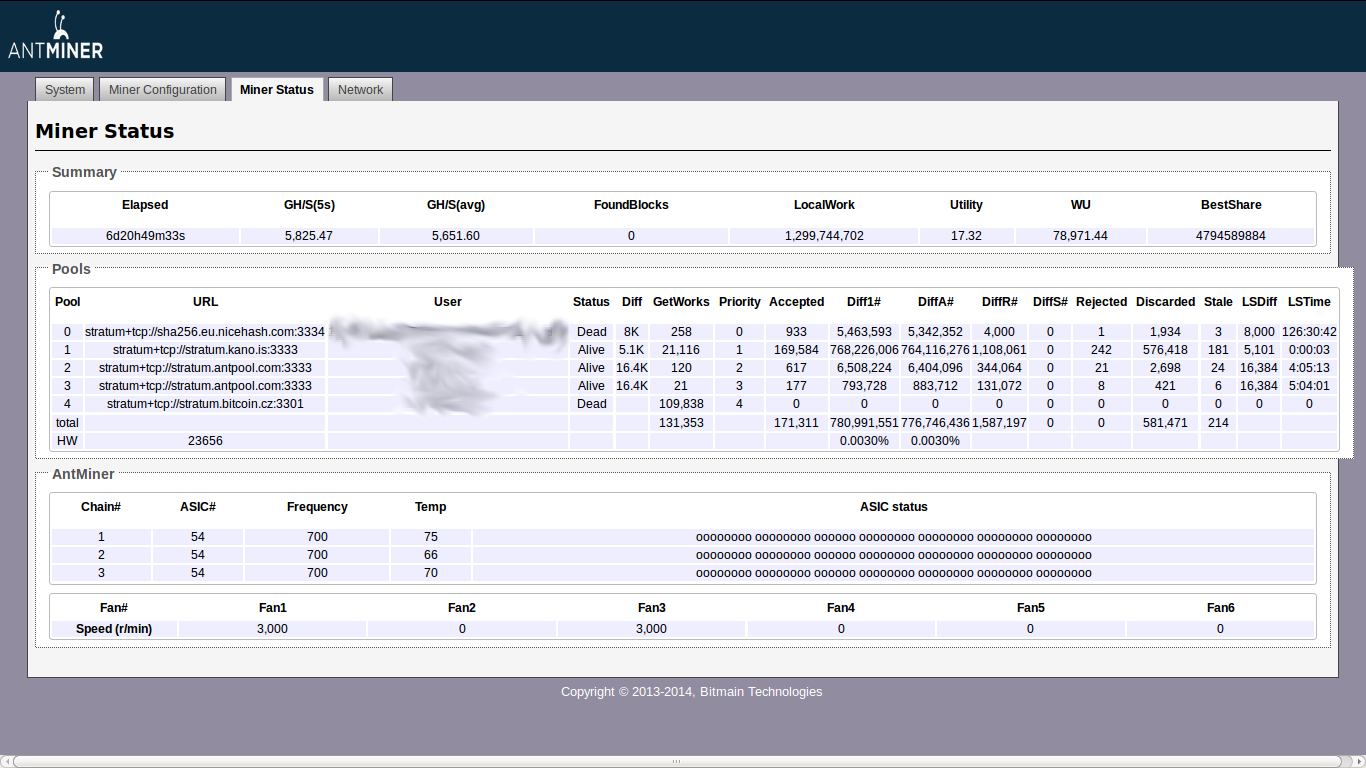Click the Elapsed value 6d20h49m33s
This screenshot has width=1366, height=768.
145,236
